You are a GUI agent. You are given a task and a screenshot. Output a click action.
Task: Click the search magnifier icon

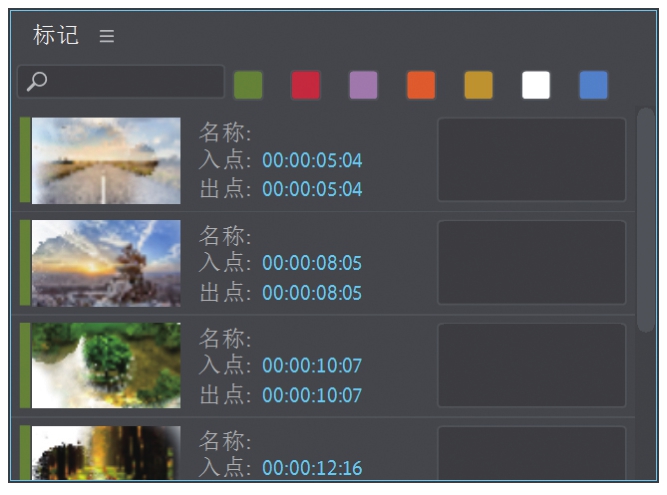point(37,82)
